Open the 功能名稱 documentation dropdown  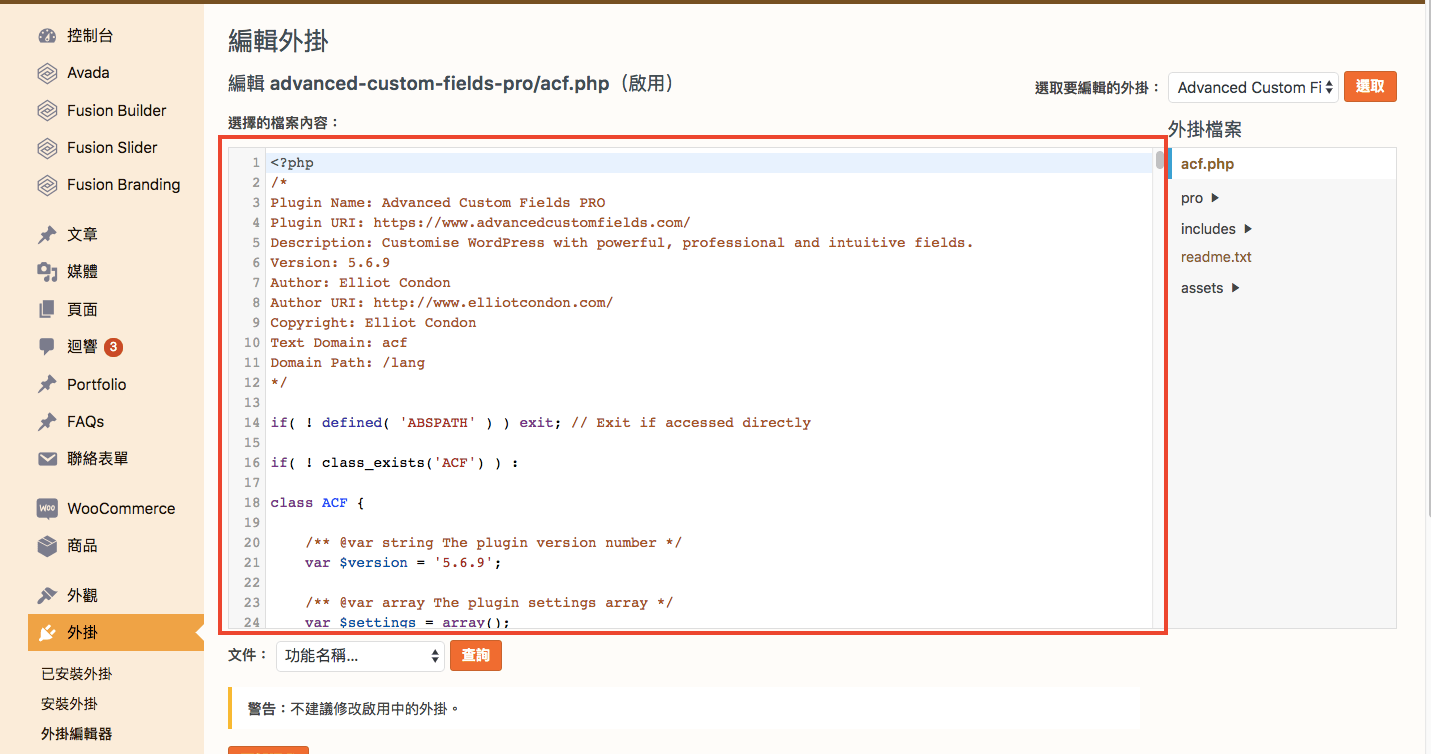pyautogui.click(x=360, y=656)
